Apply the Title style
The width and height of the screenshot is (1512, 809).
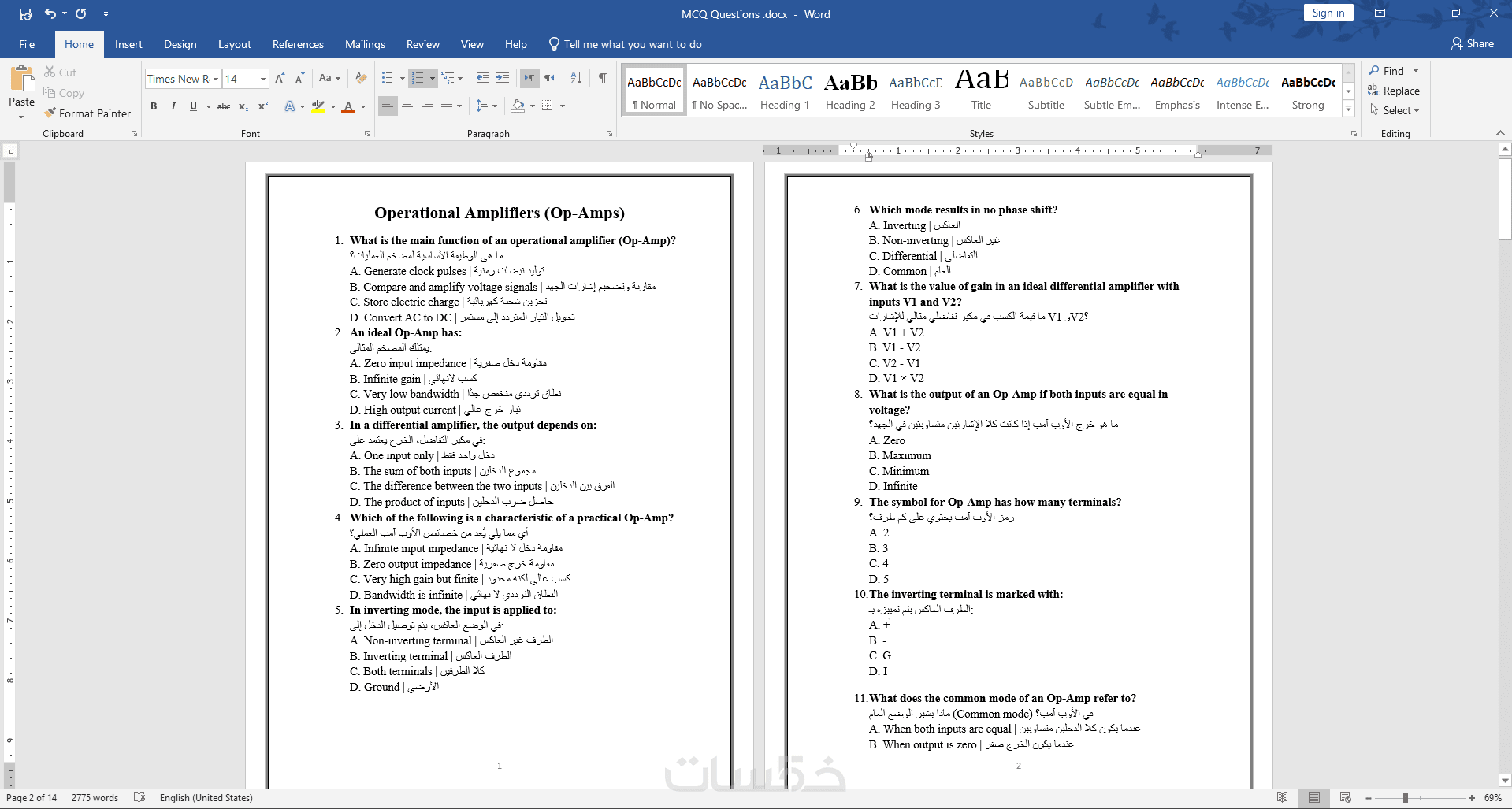click(981, 91)
